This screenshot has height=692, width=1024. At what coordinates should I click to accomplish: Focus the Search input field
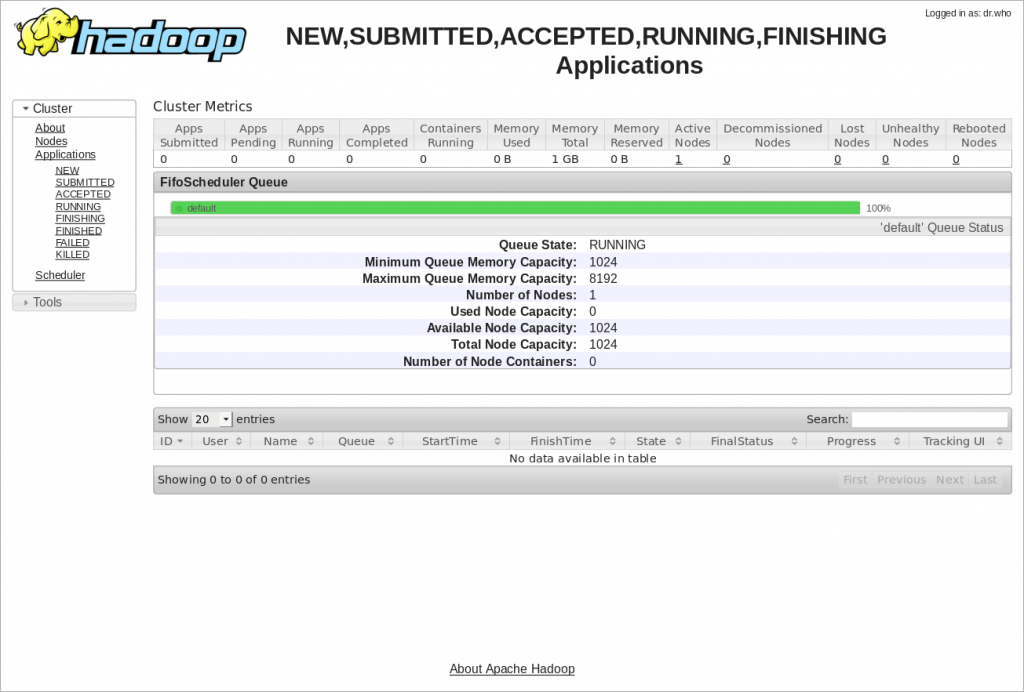[930, 419]
